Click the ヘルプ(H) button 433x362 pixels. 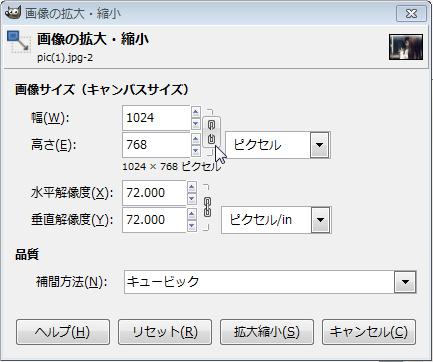pyautogui.click(x=63, y=332)
